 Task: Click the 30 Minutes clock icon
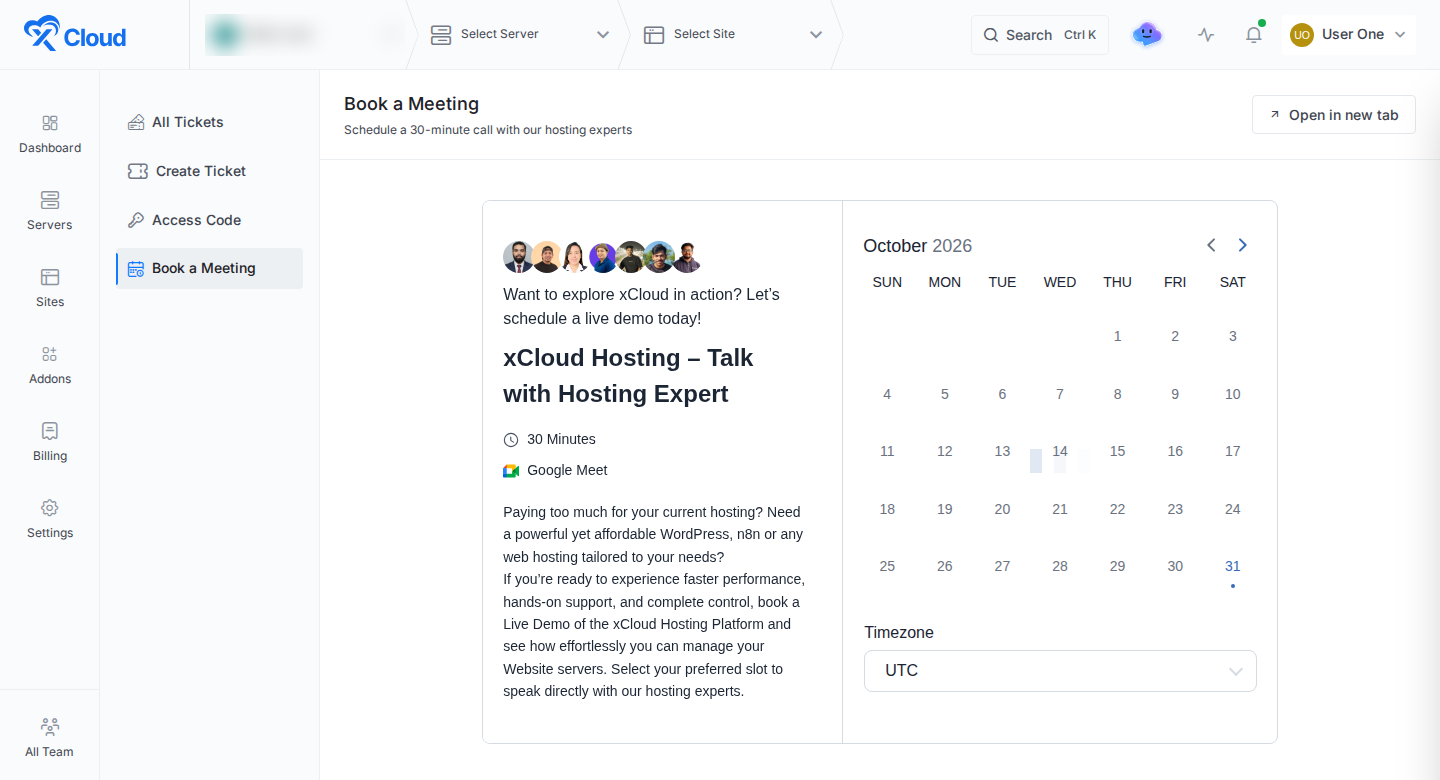tap(511, 440)
